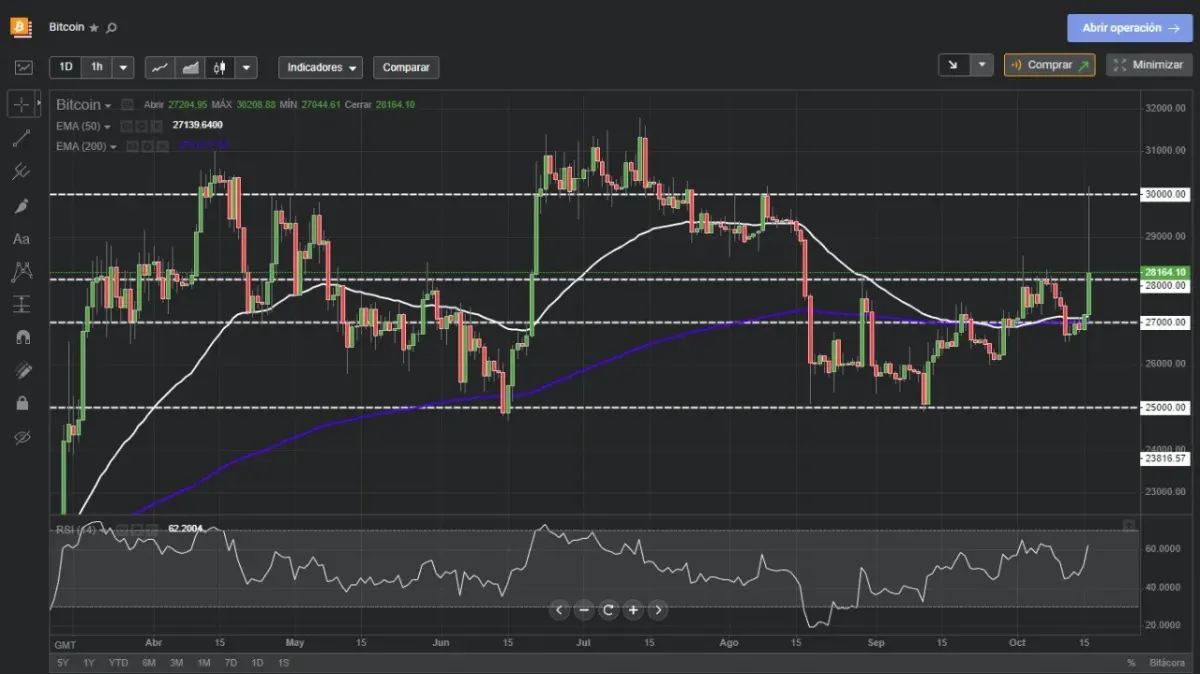Screen dimensions: 1200x674
Task: Toggle EMA (200) visibility eye
Action: click(x=132, y=146)
